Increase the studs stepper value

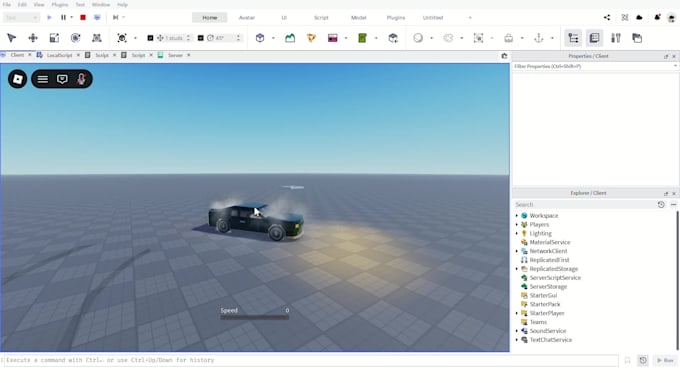pos(188,36)
